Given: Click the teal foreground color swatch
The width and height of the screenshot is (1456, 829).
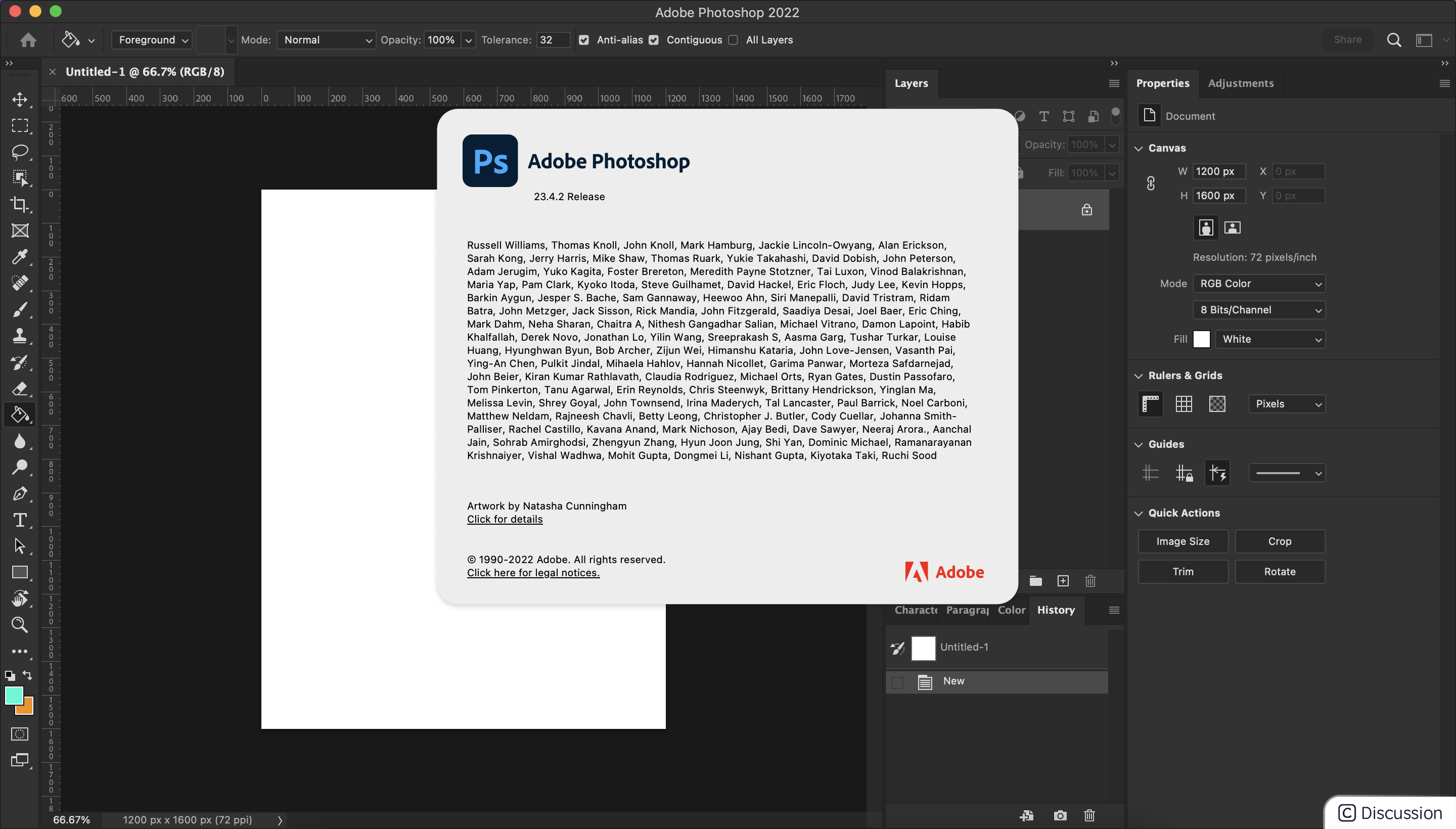Looking at the screenshot, I should point(13,695).
